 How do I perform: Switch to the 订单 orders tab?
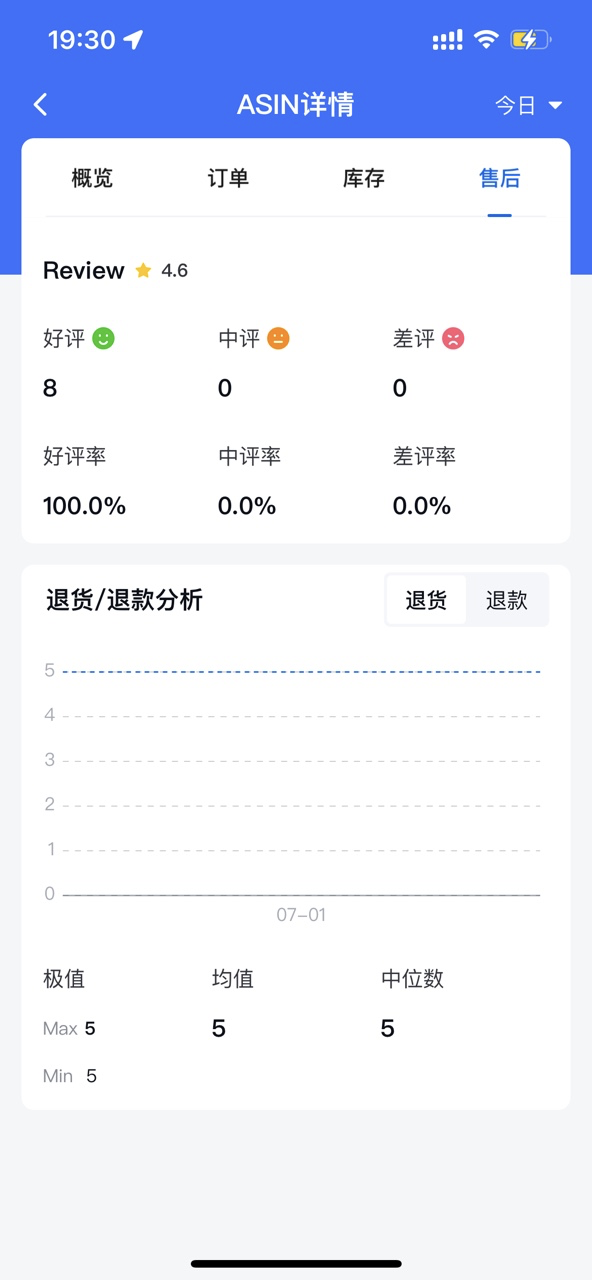click(228, 178)
